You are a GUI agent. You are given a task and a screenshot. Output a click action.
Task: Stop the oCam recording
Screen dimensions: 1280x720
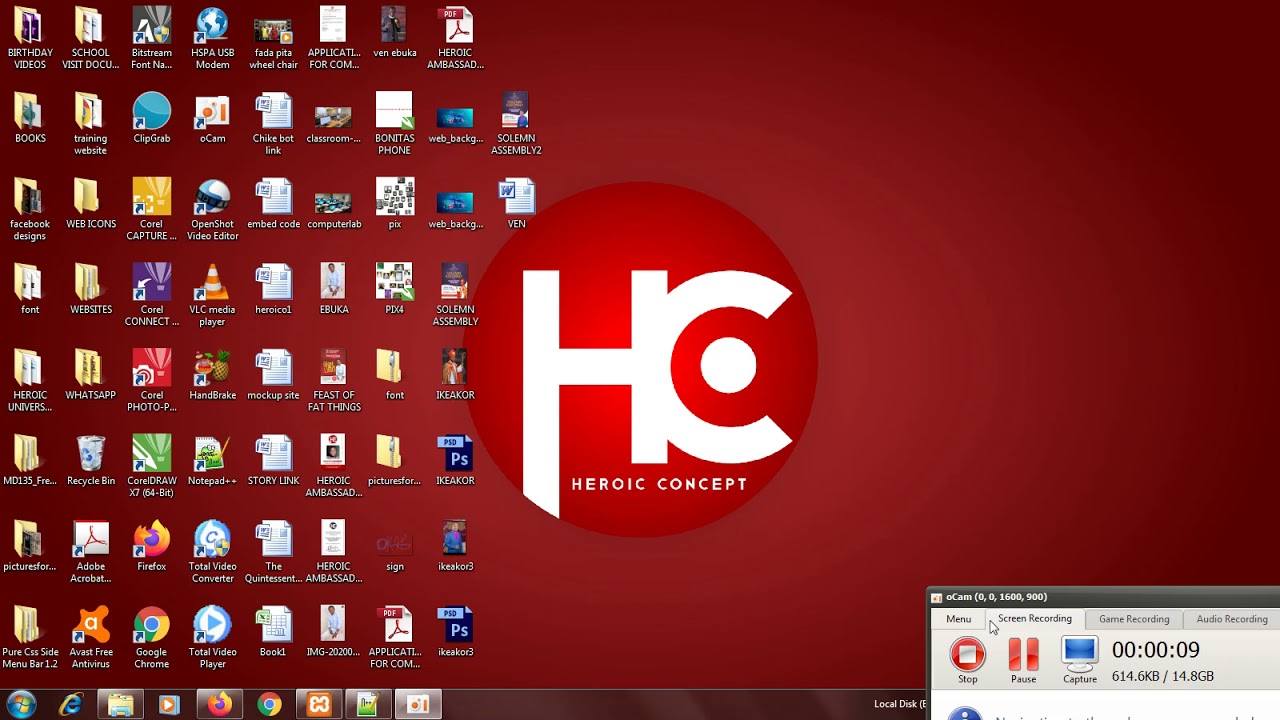click(967, 660)
